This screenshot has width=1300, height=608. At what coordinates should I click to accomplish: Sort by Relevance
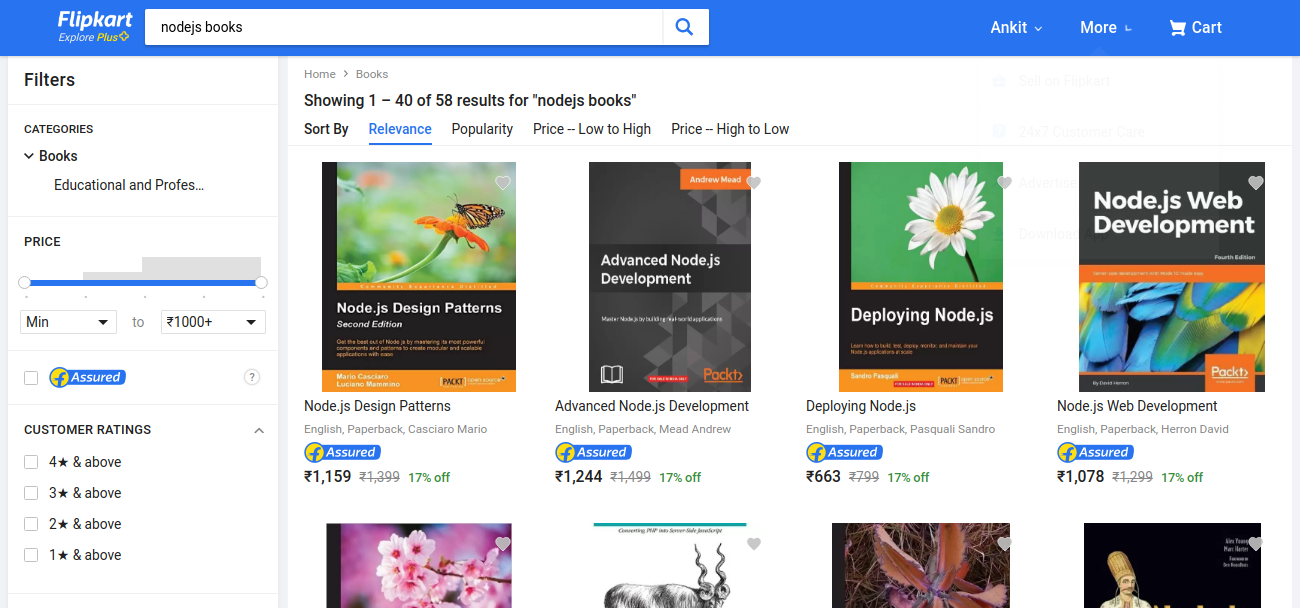(x=400, y=129)
